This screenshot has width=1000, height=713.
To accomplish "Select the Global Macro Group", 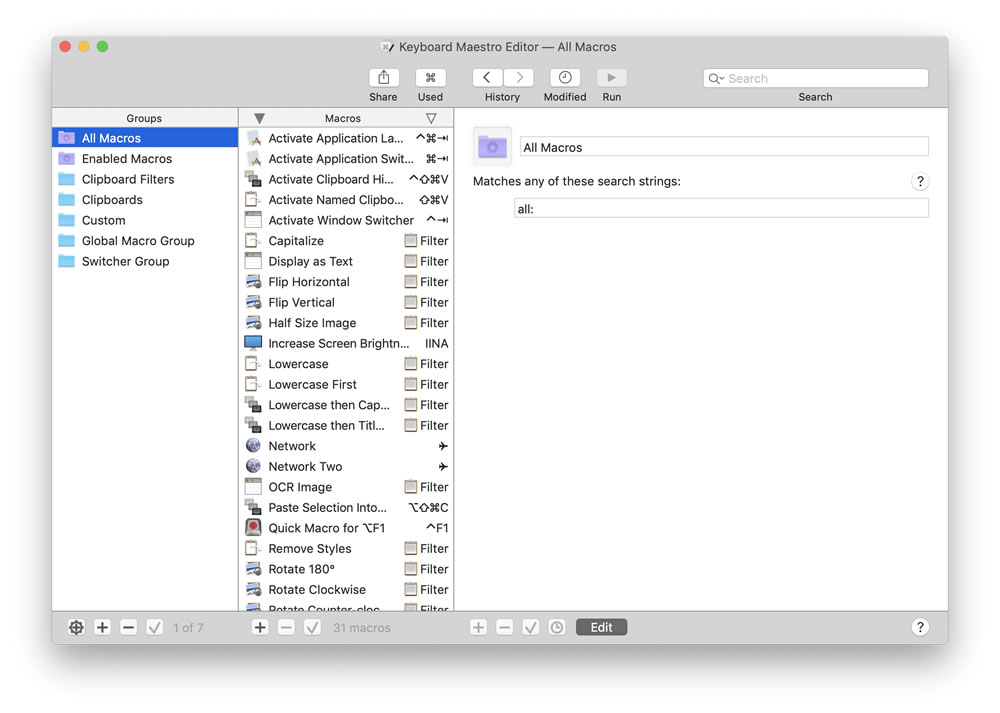I will pos(145,240).
